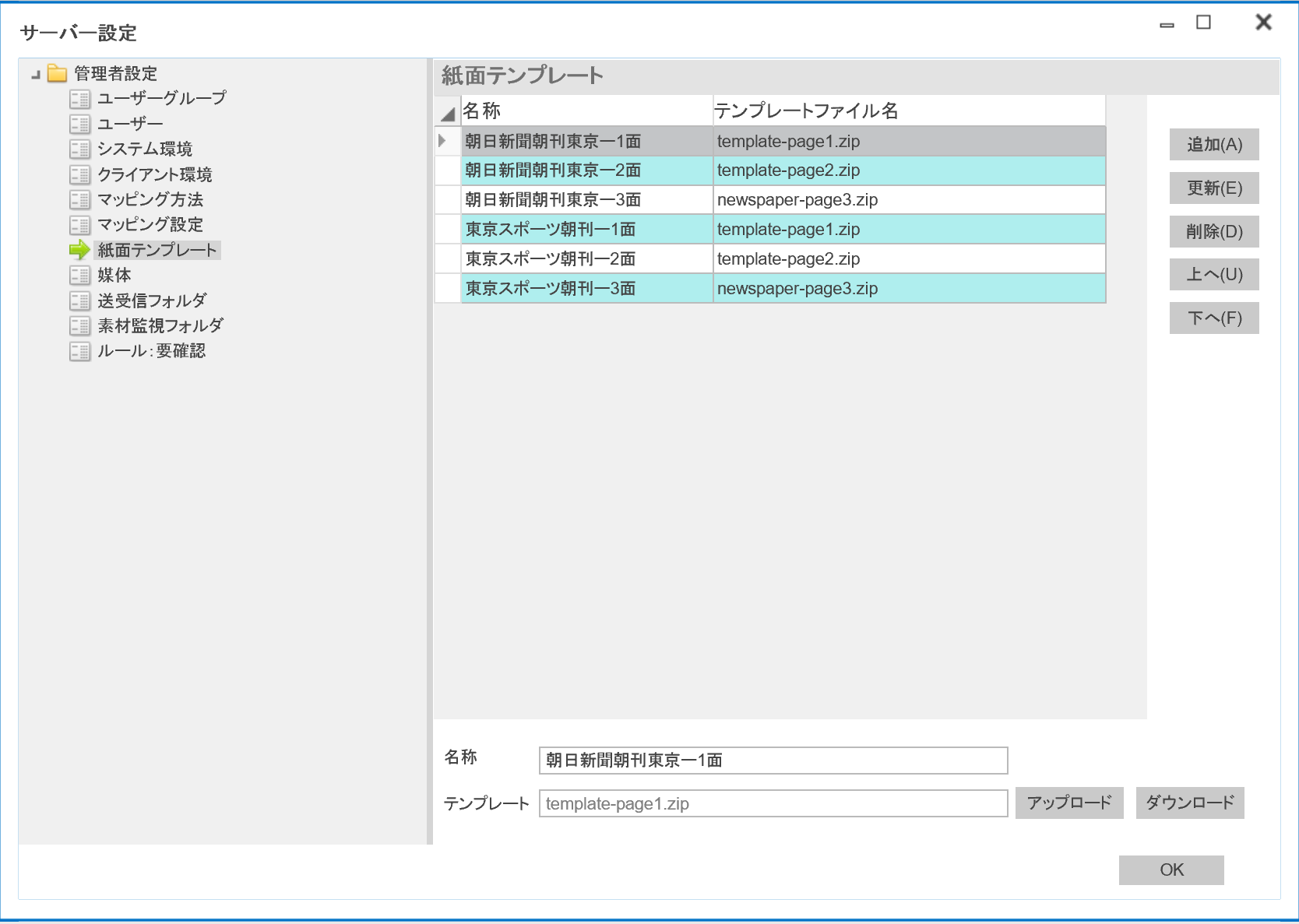This screenshot has height=924, width=1299.
Task: Open 媒体 tree item
Action: pyautogui.click(x=114, y=275)
